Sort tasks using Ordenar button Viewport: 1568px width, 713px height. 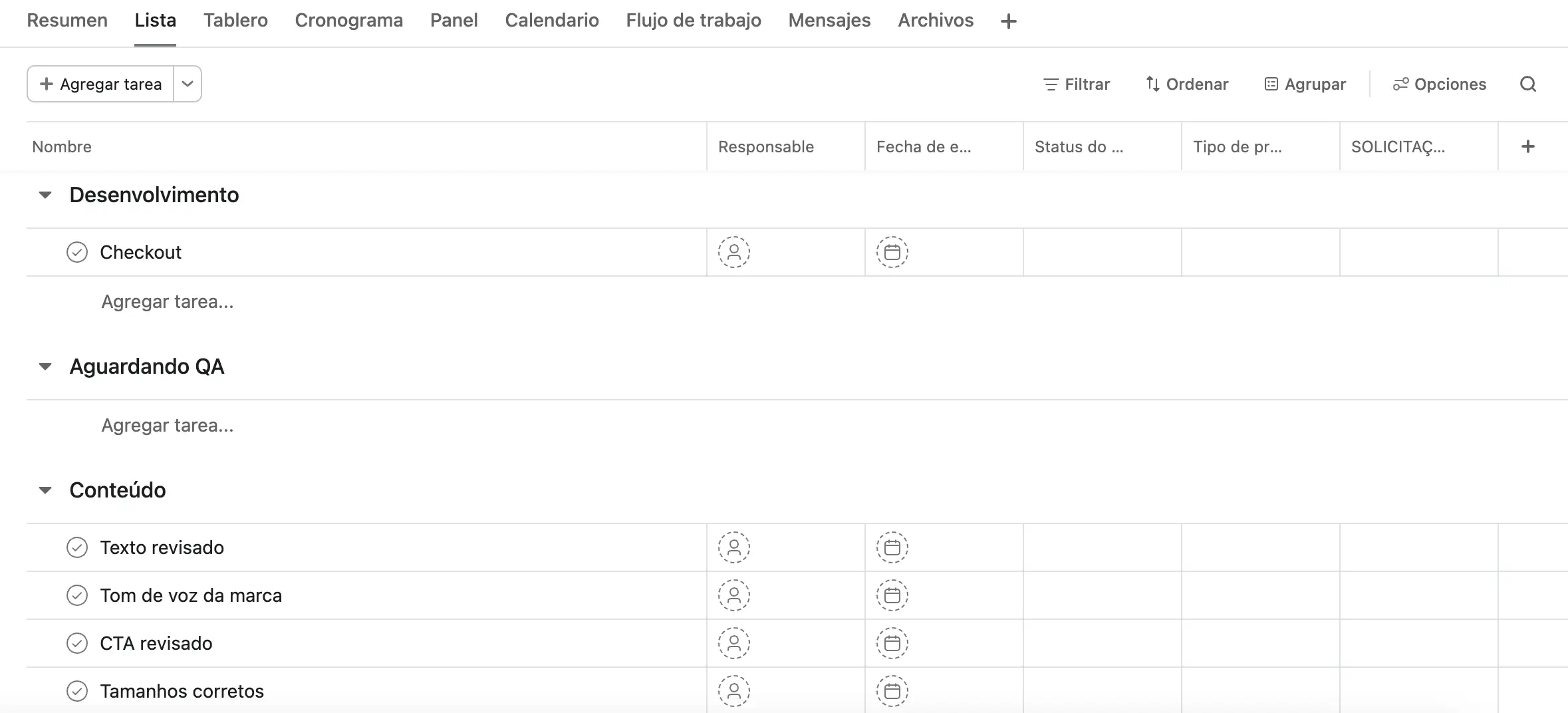point(1187,84)
